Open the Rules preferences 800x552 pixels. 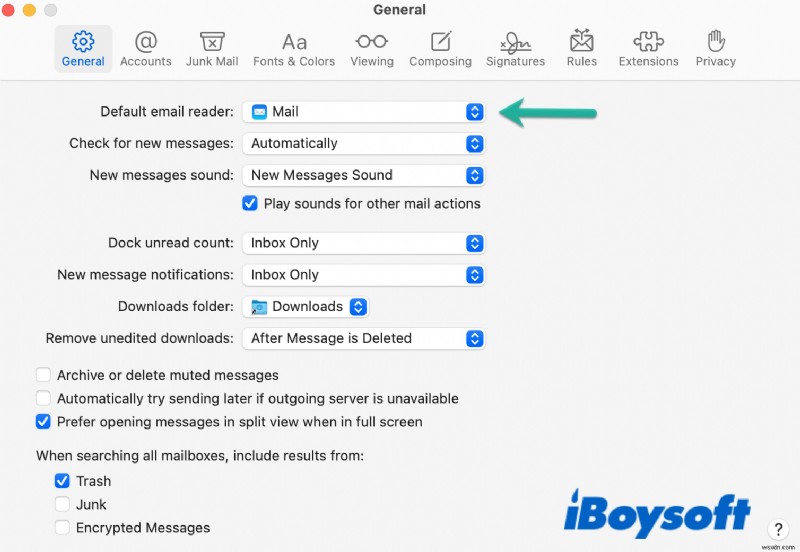tap(581, 49)
